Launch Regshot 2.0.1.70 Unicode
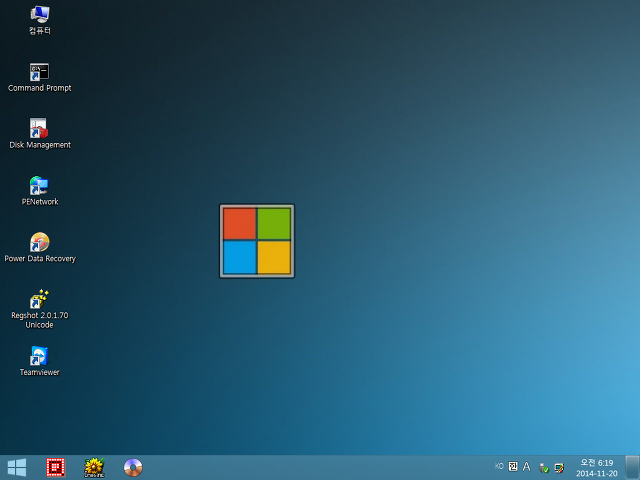This screenshot has width=640, height=480. coord(40,309)
